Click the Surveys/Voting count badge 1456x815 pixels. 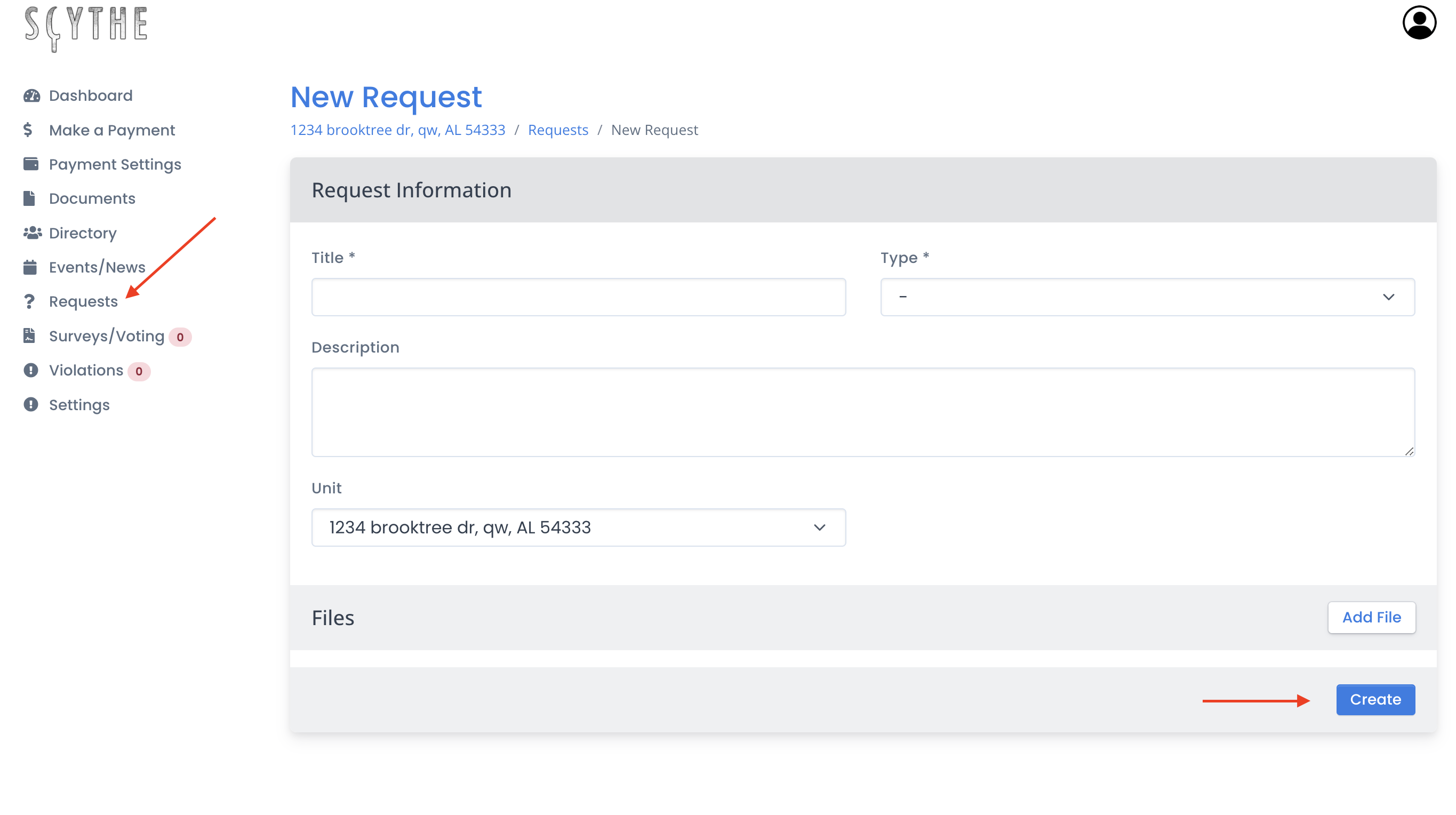(x=180, y=337)
